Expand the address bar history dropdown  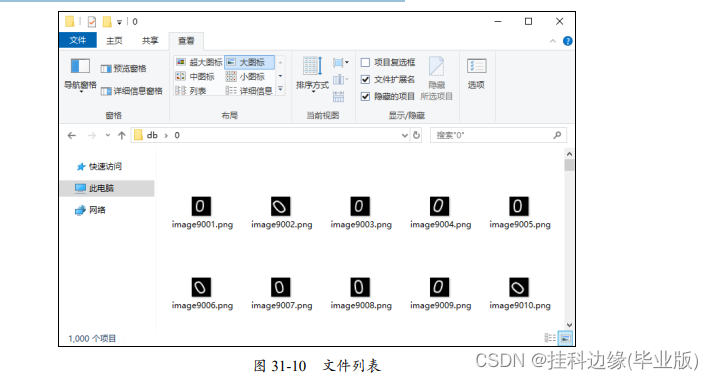[404, 135]
